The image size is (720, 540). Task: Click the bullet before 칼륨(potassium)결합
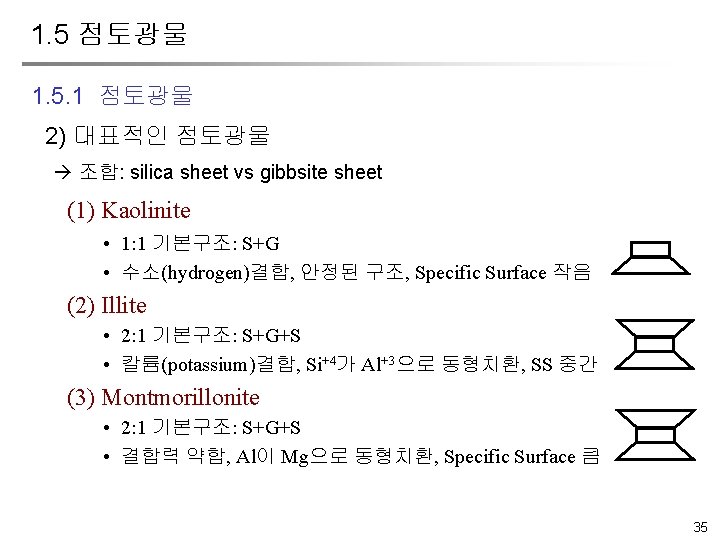[105, 365]
